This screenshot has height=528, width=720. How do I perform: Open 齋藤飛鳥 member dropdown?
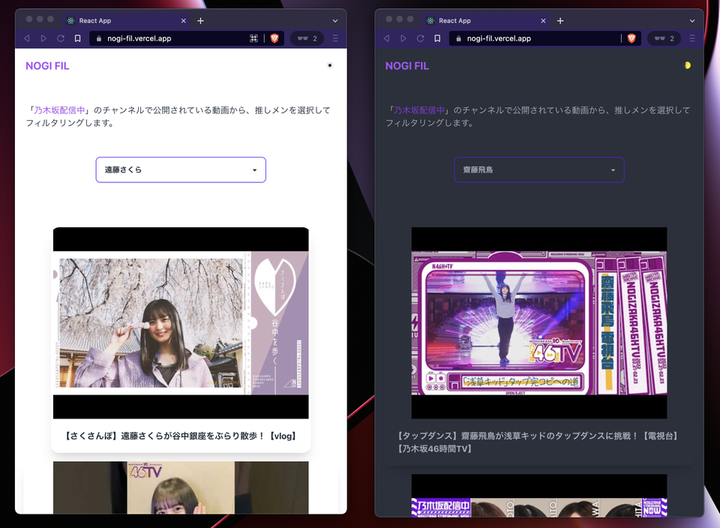pyautogui.click(x=539, y=170)
